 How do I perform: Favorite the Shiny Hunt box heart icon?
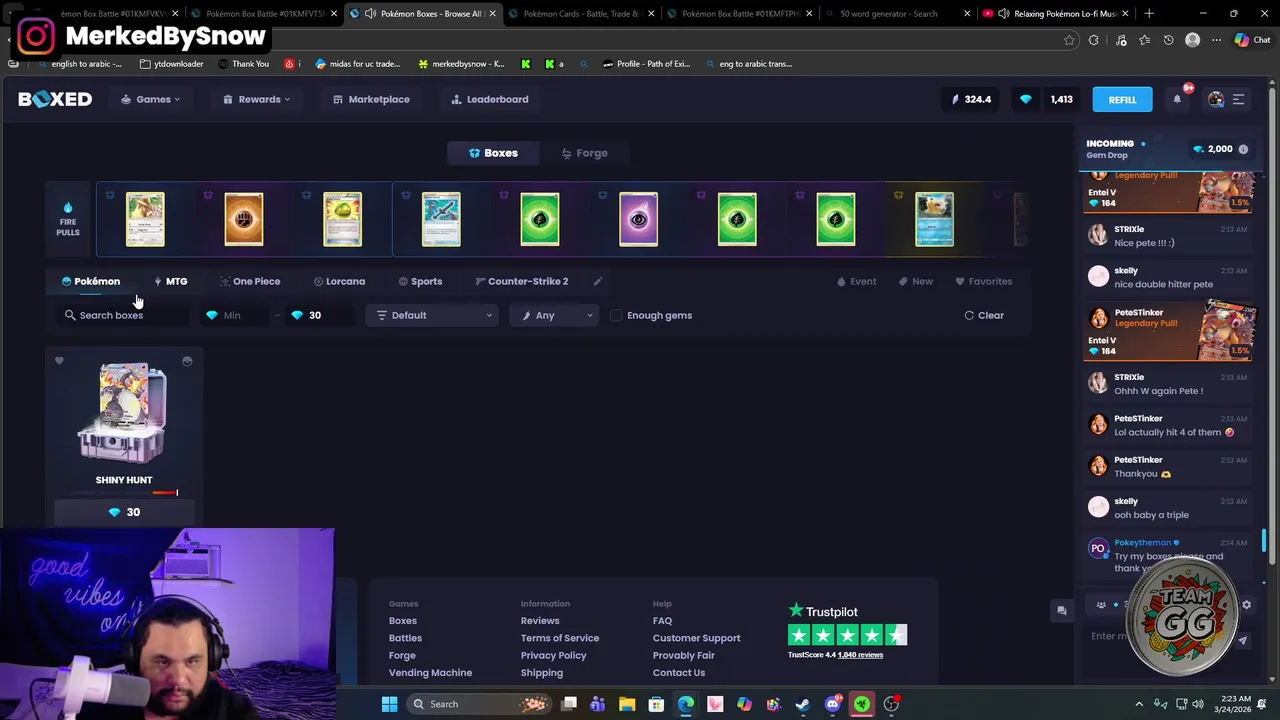pyautogui.click(x=59, y=361)
